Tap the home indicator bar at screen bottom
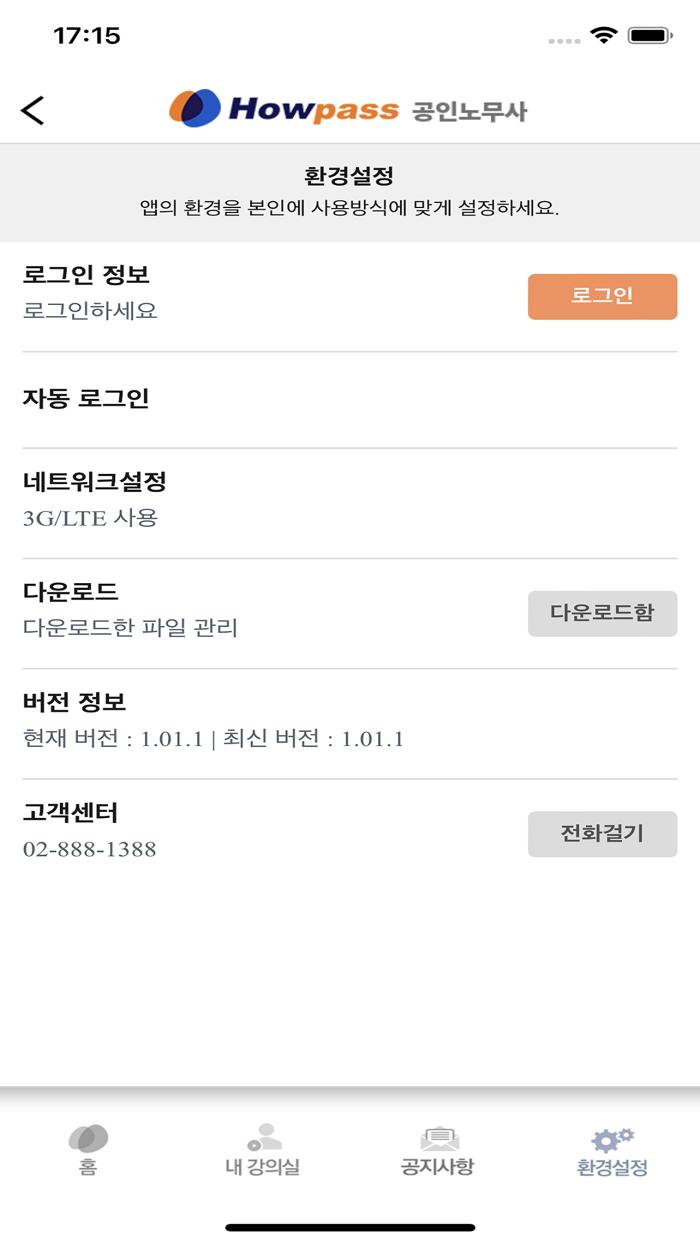 350,1224
